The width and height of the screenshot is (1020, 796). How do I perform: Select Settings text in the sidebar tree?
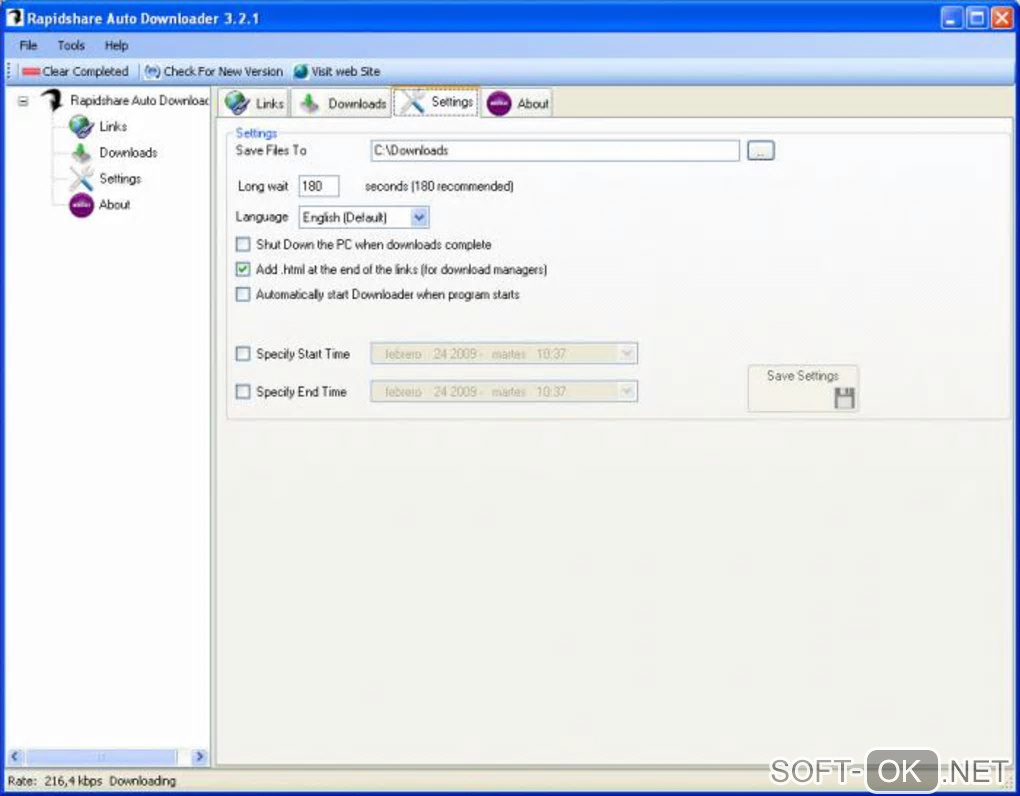(x=120, y=179)
